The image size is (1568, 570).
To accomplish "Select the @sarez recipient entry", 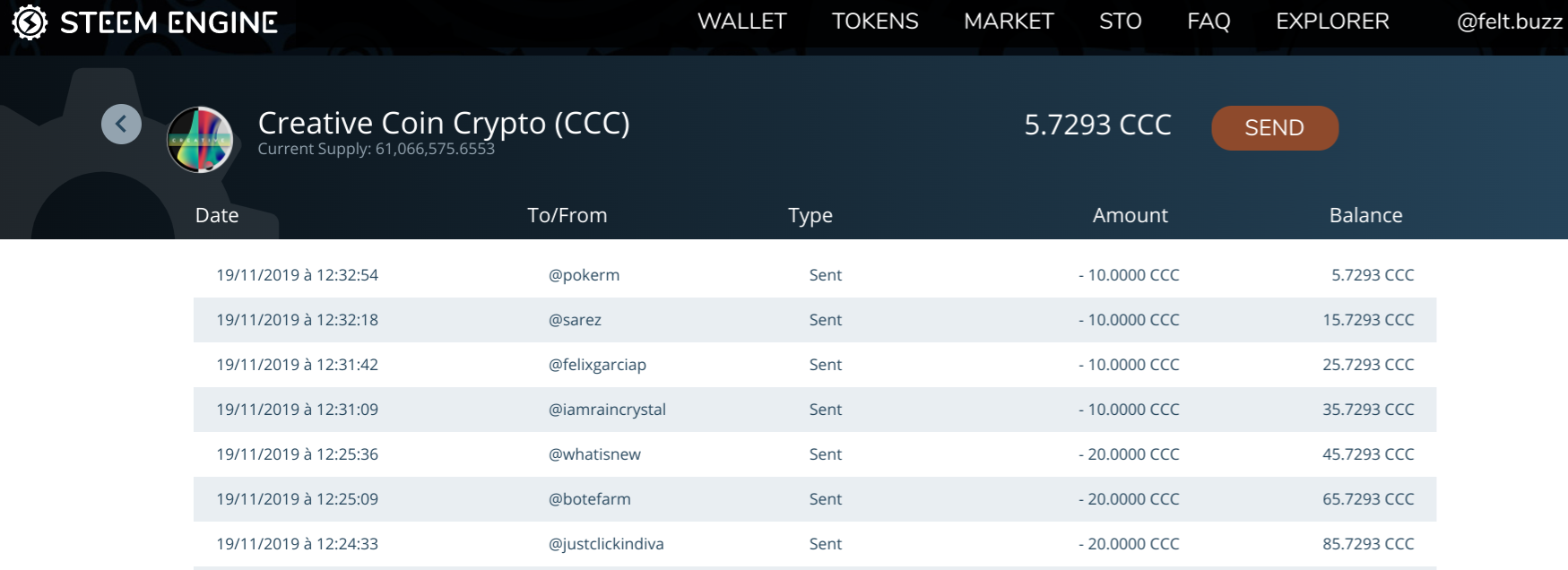I will point(575,320).
